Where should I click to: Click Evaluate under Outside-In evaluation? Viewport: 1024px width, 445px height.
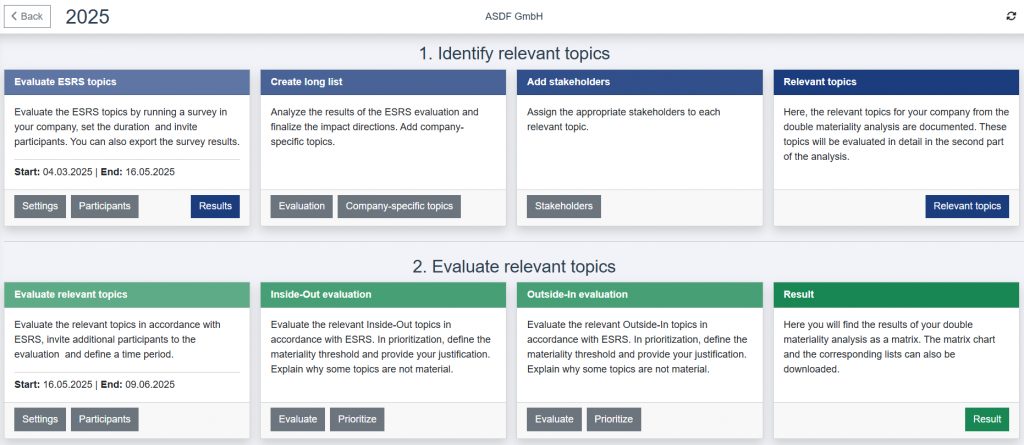pyautogui.click(x=554, y=419)
